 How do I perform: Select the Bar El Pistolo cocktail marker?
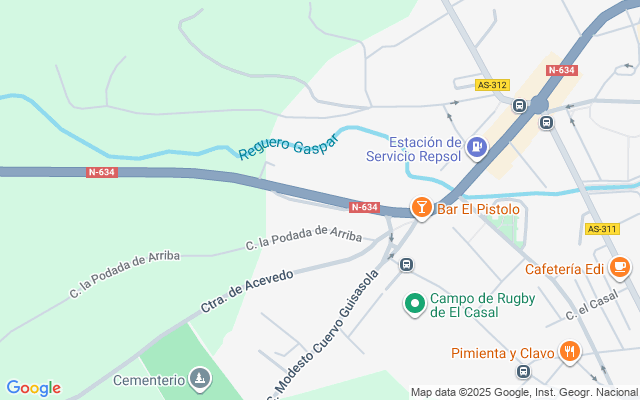[422, 208]
